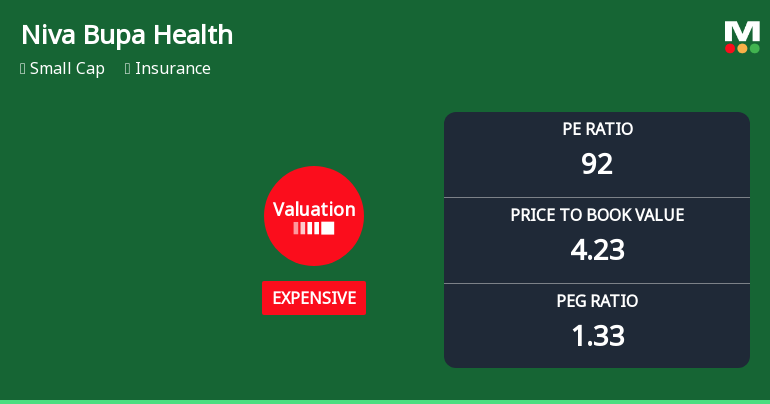The image size is (770, 404).
Task: Click the Niva Bupa Health title
Action: click(x=127, y=35)
